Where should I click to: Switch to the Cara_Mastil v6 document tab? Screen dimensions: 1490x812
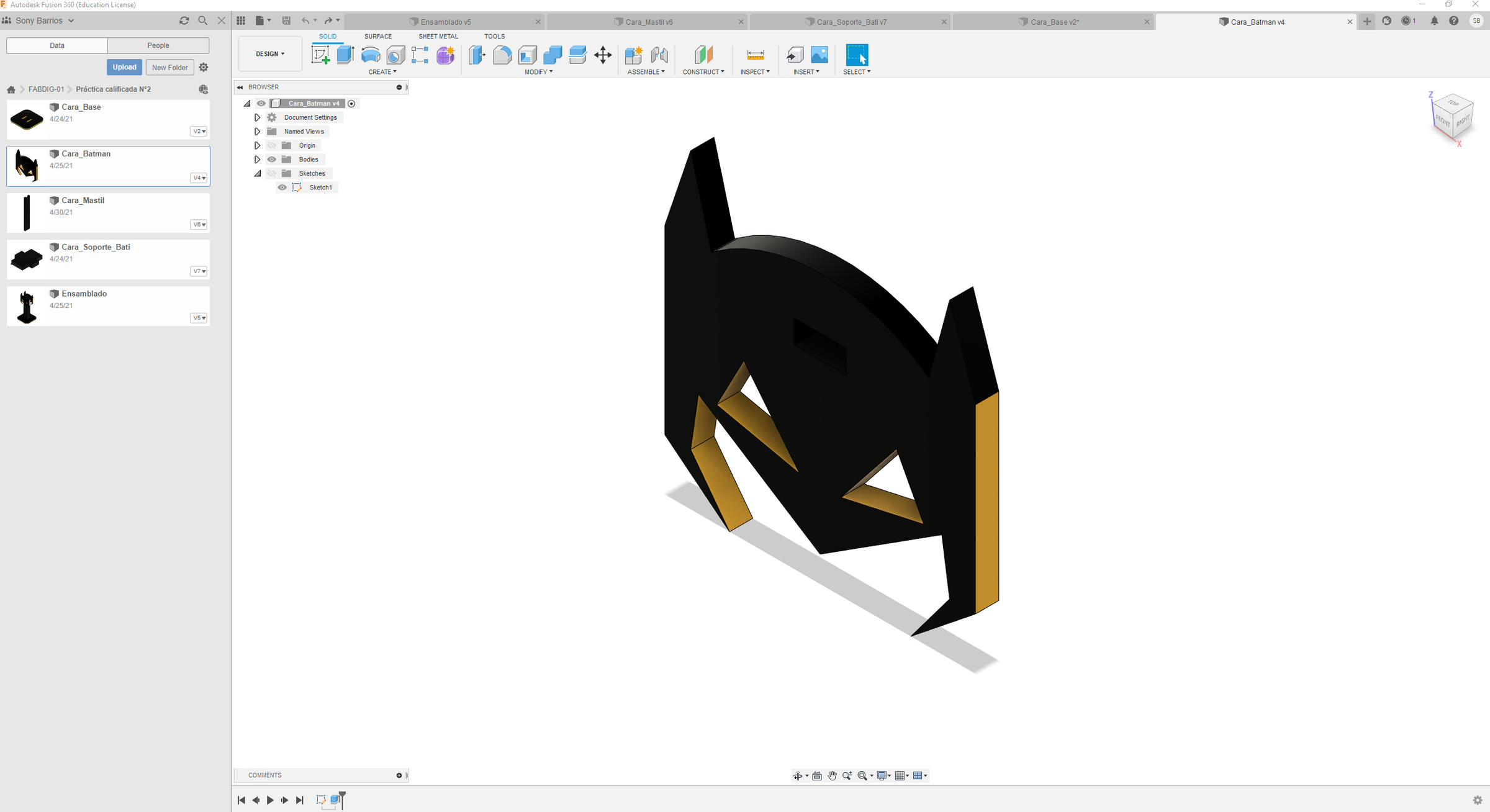[648, 22]
